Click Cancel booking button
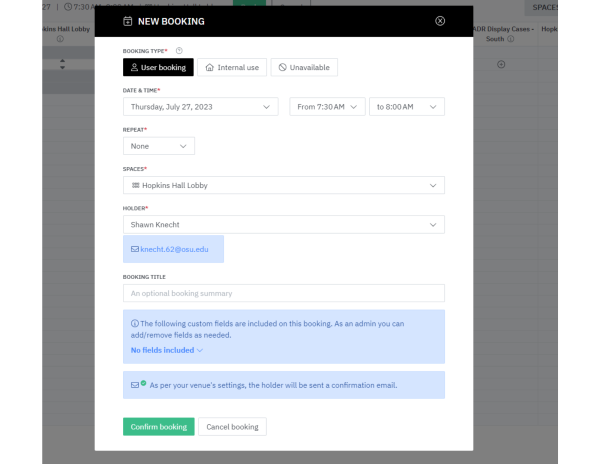600x464 pixels. 232,427
